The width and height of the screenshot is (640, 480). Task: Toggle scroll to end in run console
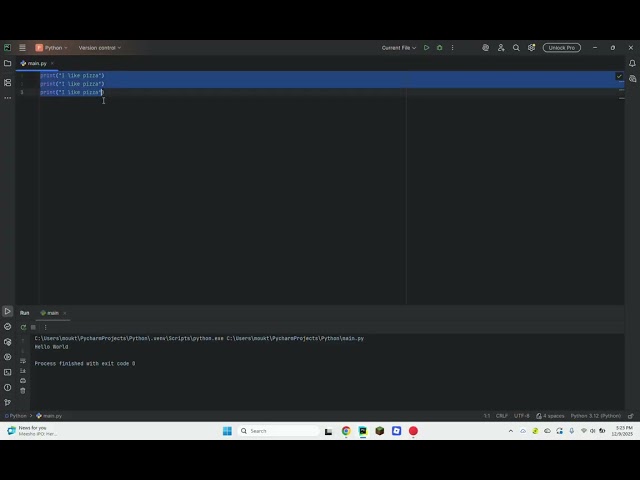pyautogui.click(x=23, y=371)
